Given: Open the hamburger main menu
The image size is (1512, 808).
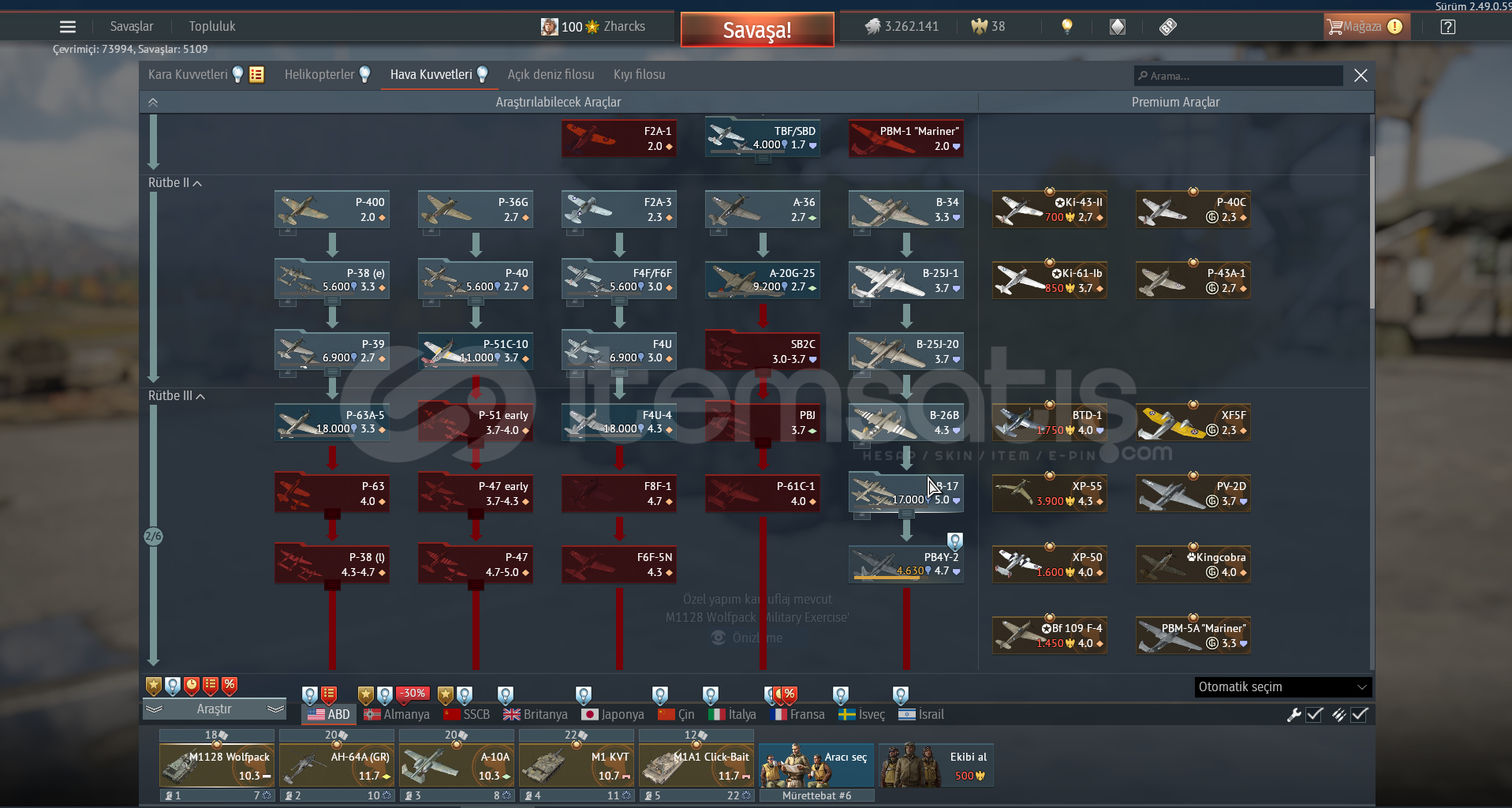Looking at the screenshot, I should point(68,27).
